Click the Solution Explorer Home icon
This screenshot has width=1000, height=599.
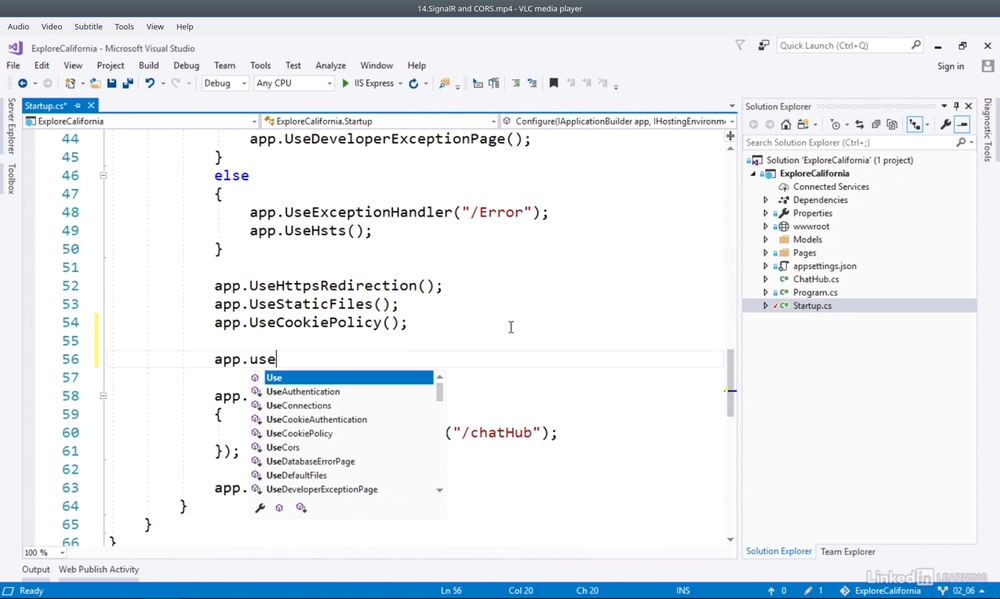pyautogui.click(x=786, y=124)
